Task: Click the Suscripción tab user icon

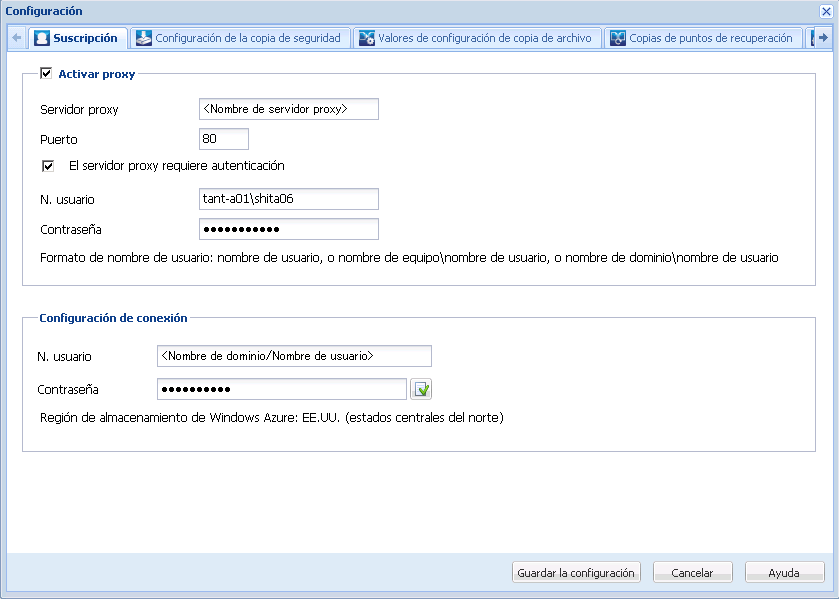Action: (42, 38)
